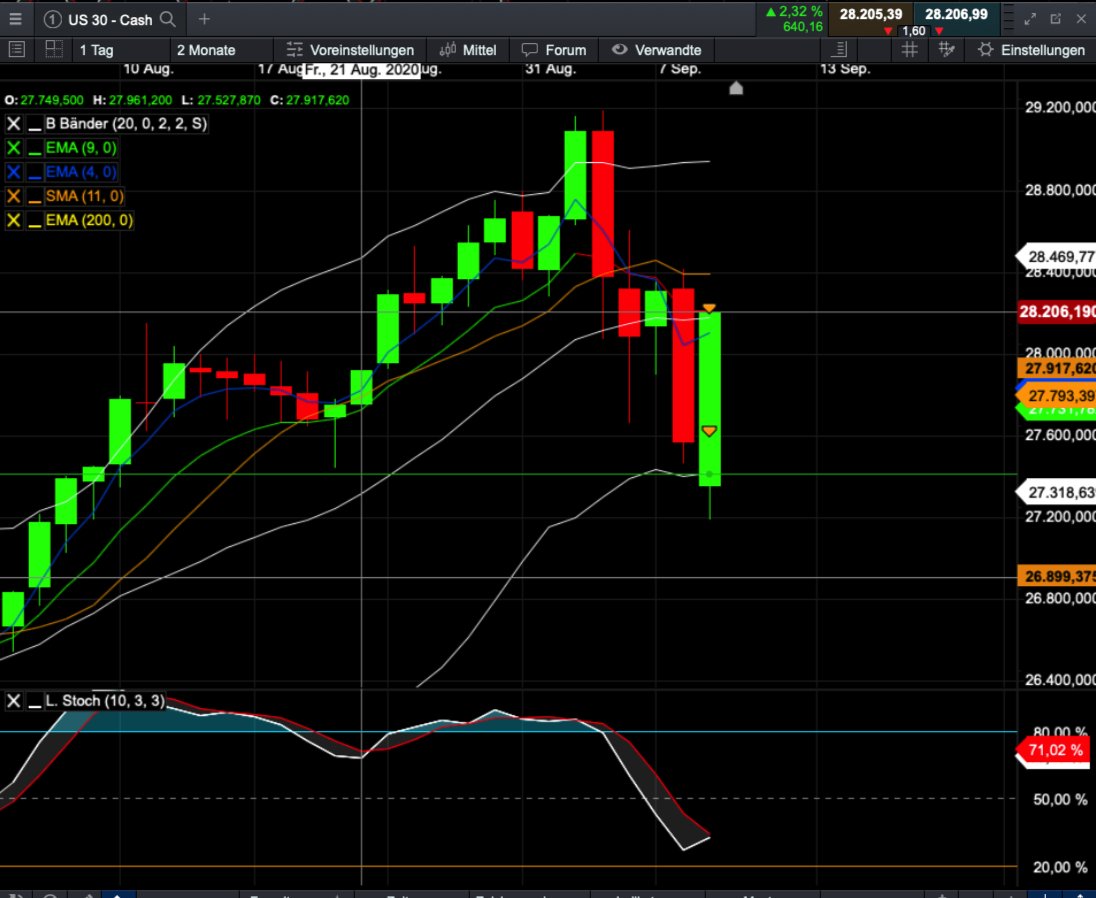Open the product search magnifier
The height and width of the screenshot is (898, 1096).
pos(168,19)
